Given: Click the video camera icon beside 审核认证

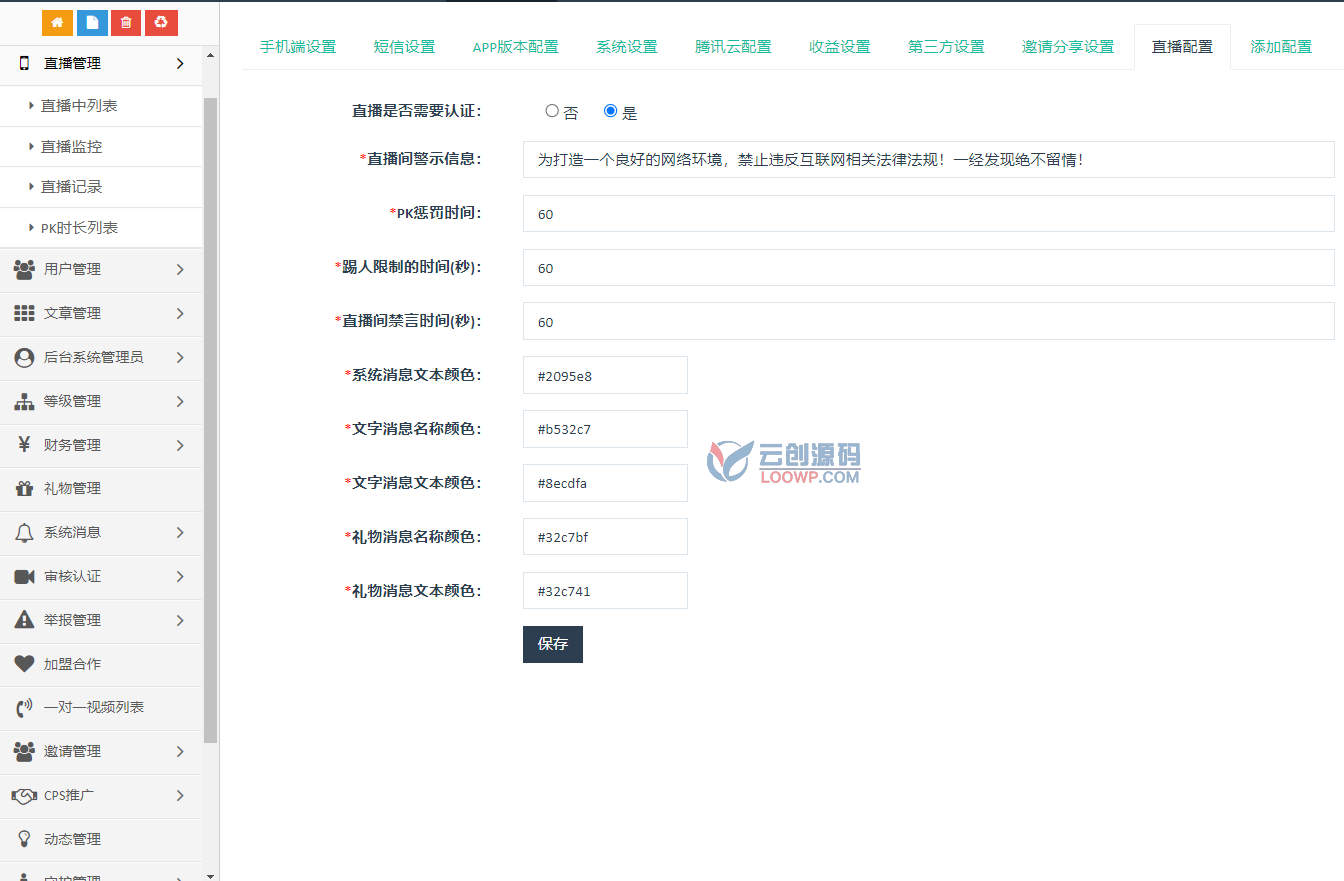Looking at the screenshot, I should point(24,576).
